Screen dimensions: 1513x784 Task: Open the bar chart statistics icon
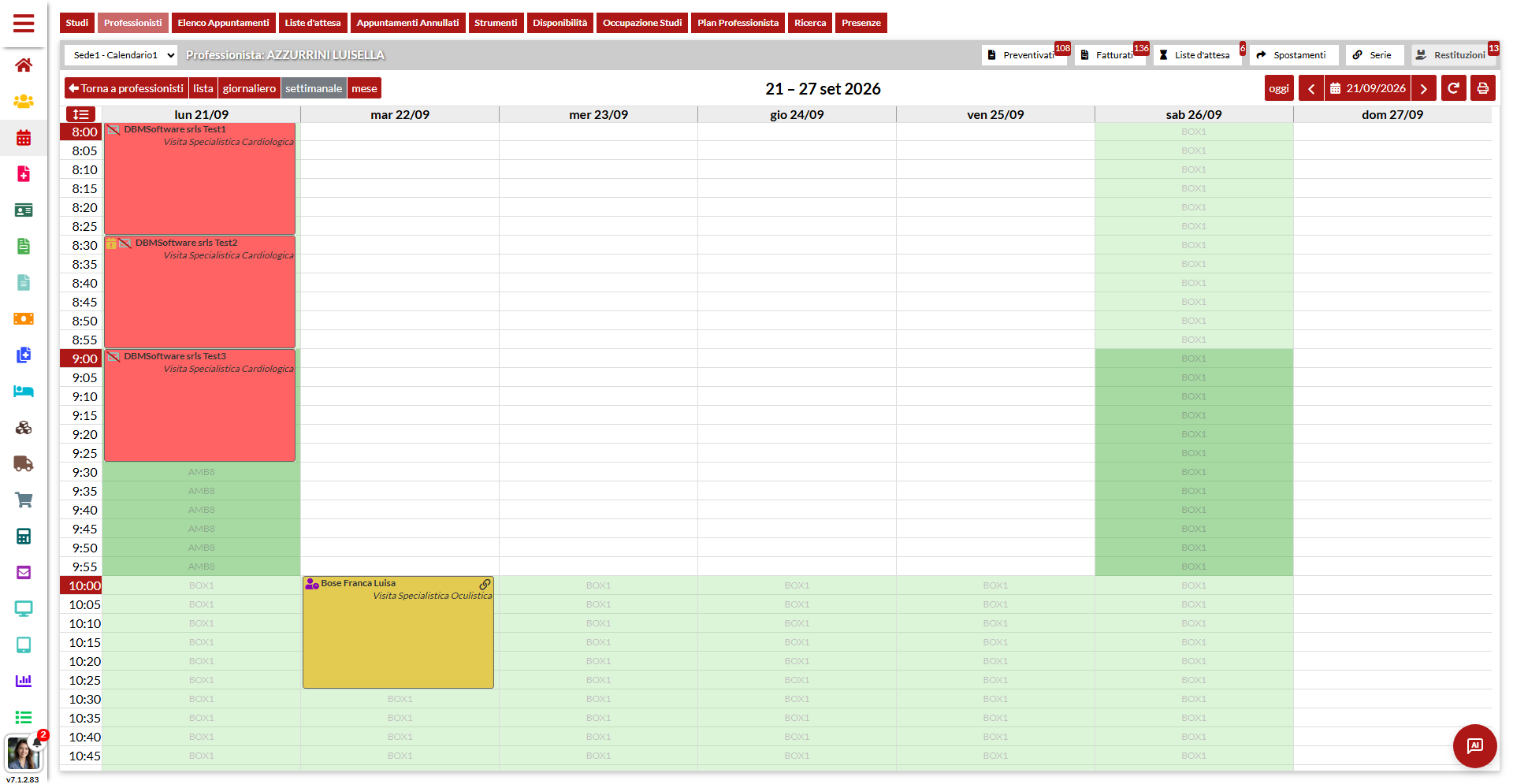[24, 681]
